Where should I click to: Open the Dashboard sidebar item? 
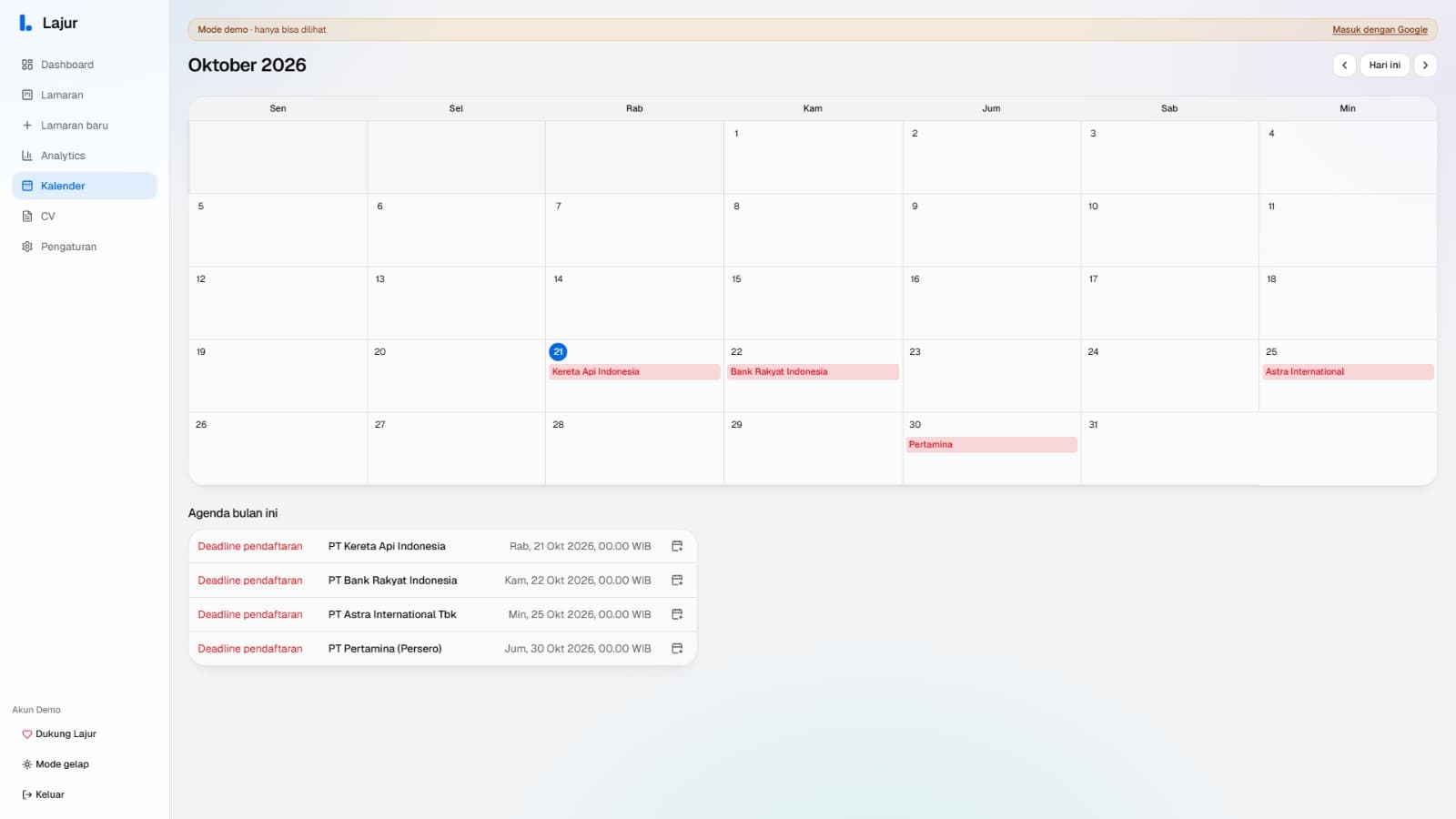click(x=84, y=65)
